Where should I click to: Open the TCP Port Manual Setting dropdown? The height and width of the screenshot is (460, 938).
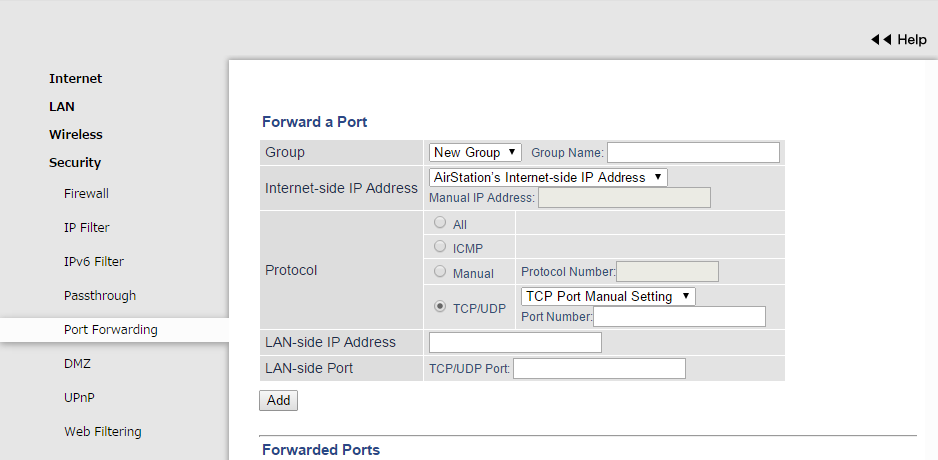pos(608,296)
